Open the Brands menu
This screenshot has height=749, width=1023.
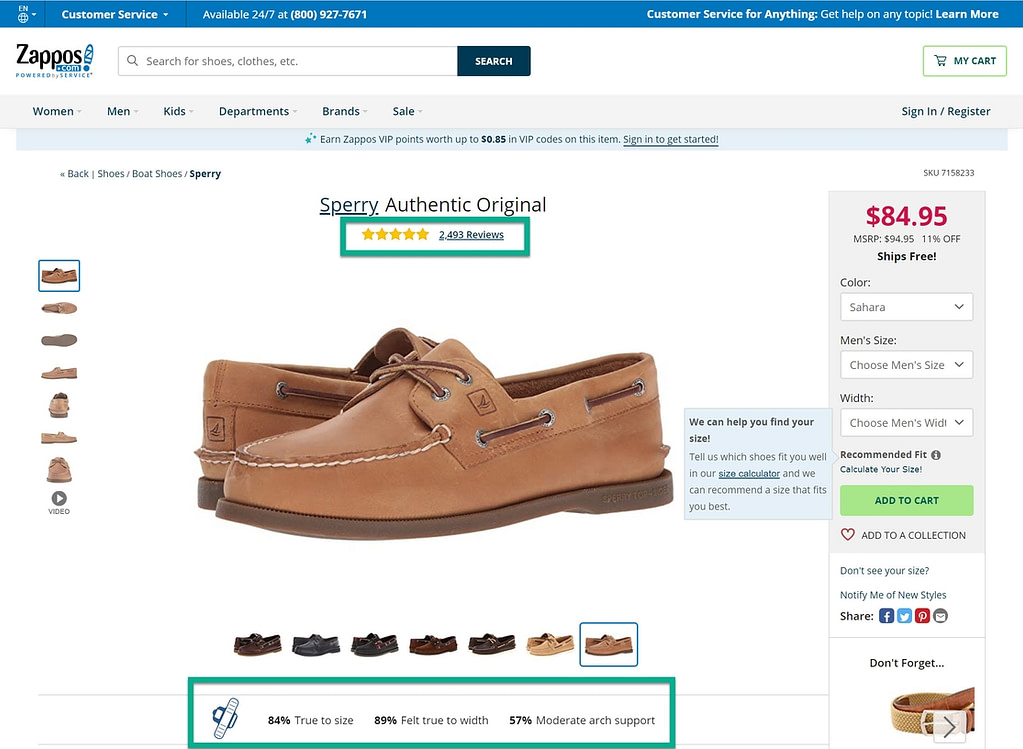341,111
